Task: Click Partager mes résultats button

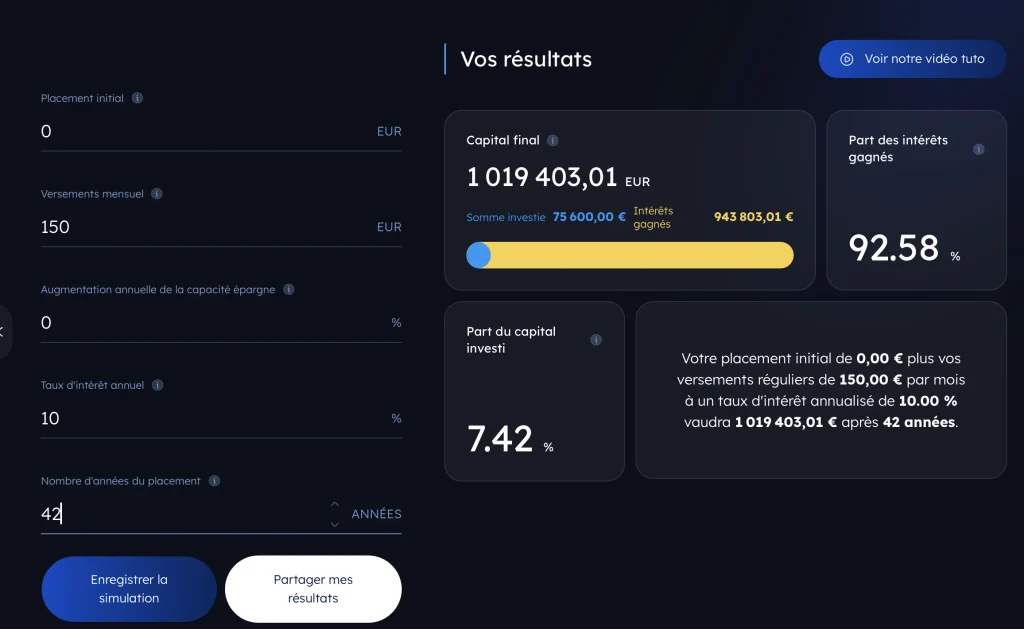Action: 313,589
